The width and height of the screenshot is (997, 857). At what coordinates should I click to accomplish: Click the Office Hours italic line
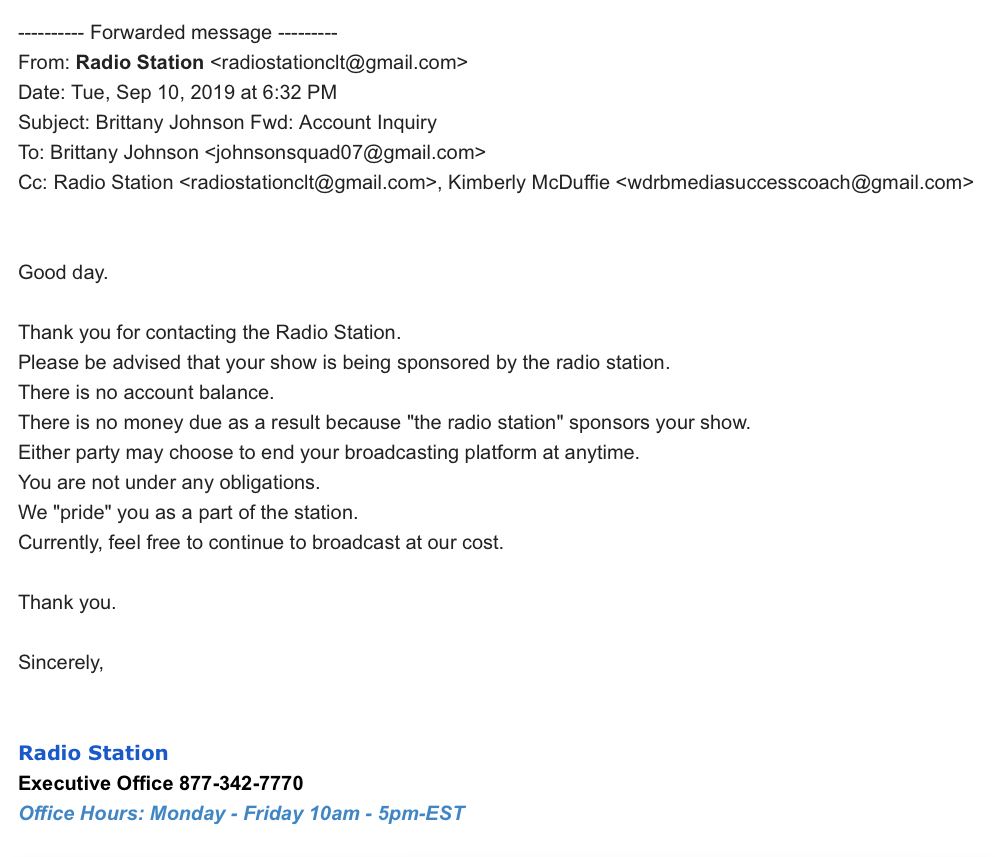coord(242,814)
